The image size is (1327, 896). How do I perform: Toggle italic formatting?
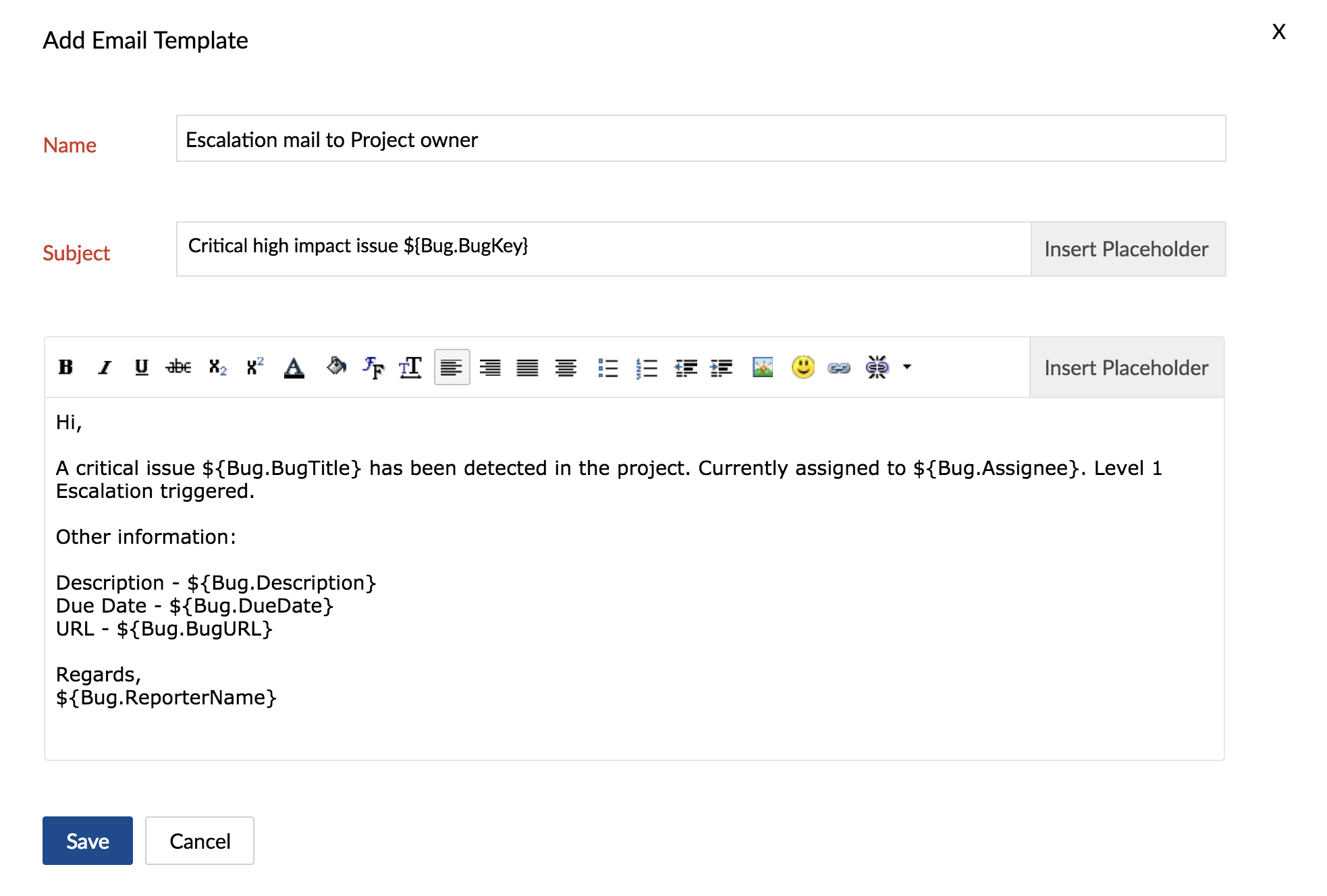[104, 367]
